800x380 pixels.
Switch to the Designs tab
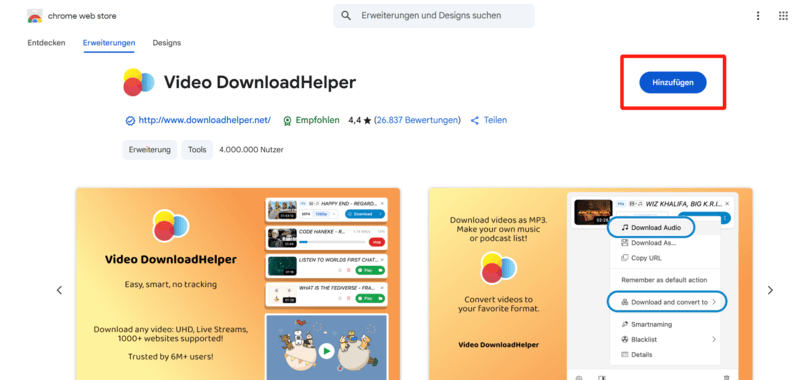167,43
